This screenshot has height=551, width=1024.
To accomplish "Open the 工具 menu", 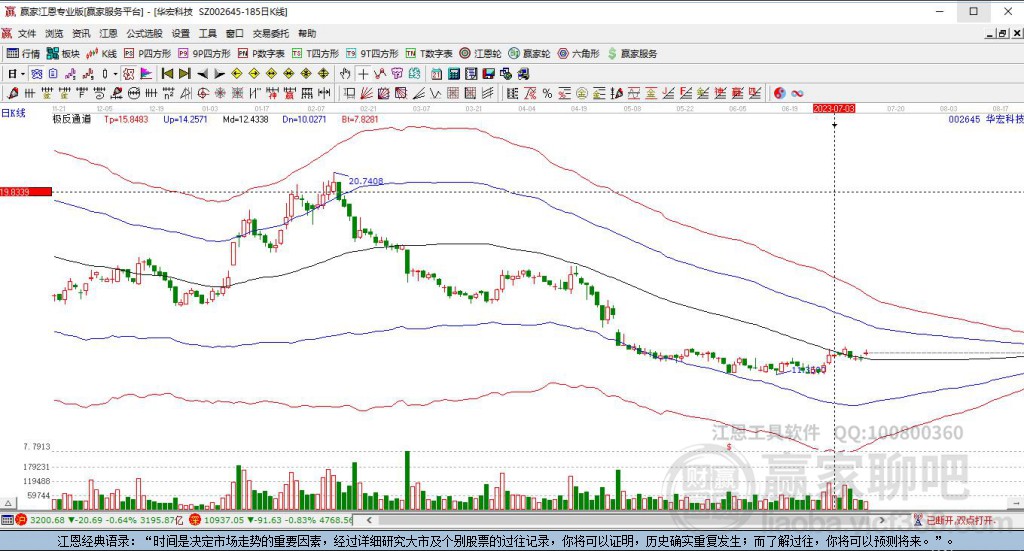I will coord(208,33).
